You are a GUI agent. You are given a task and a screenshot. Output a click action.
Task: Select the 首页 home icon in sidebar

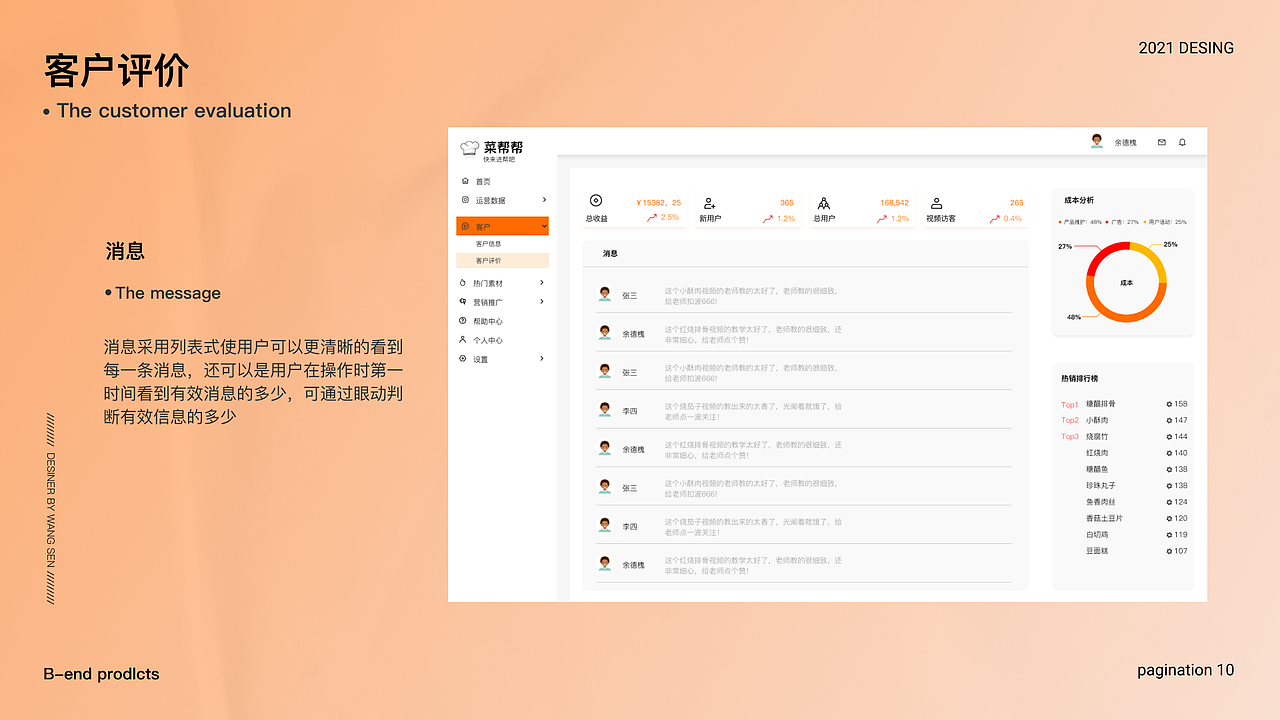coord(463,181)
